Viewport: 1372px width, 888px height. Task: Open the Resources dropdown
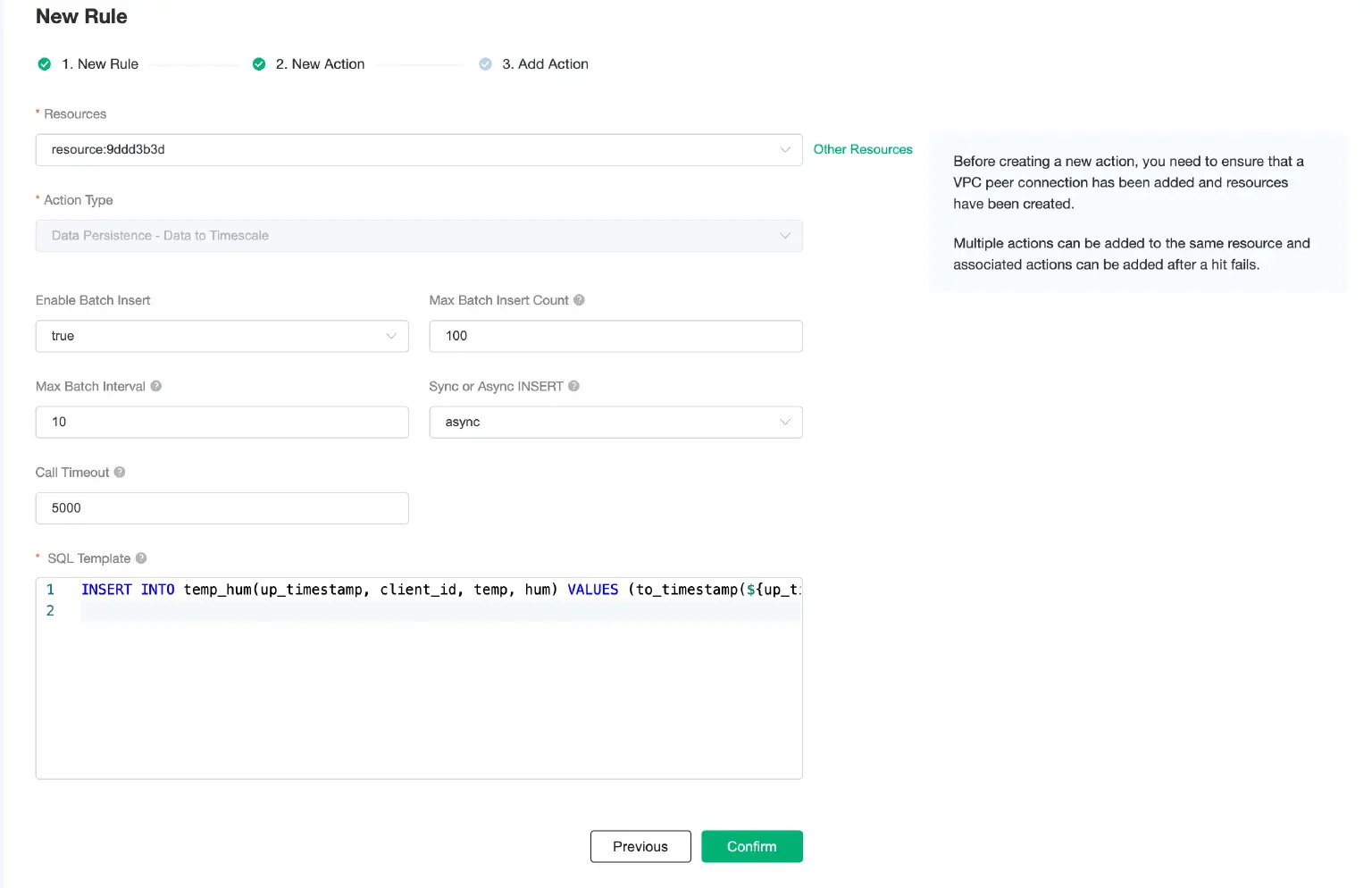pos(418,150)
